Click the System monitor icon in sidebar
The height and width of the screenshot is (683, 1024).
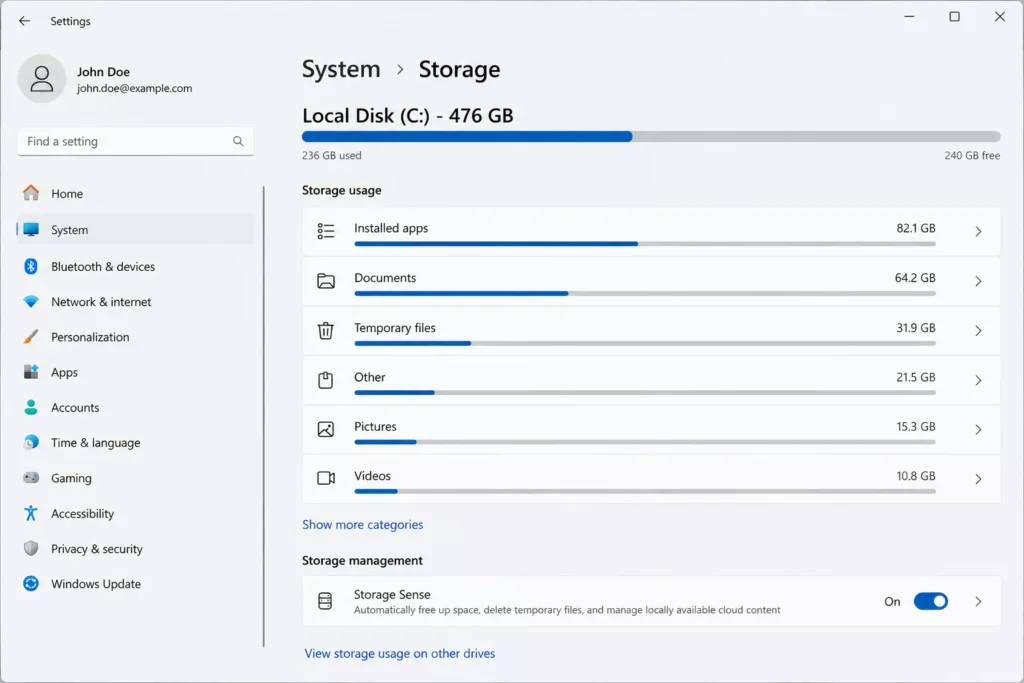tap(31, 230)
